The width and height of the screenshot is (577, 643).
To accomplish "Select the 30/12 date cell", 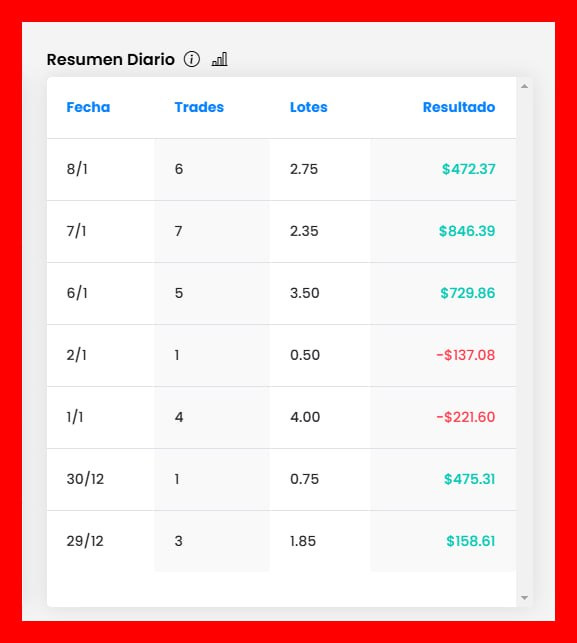I will (x=85, y=479).
